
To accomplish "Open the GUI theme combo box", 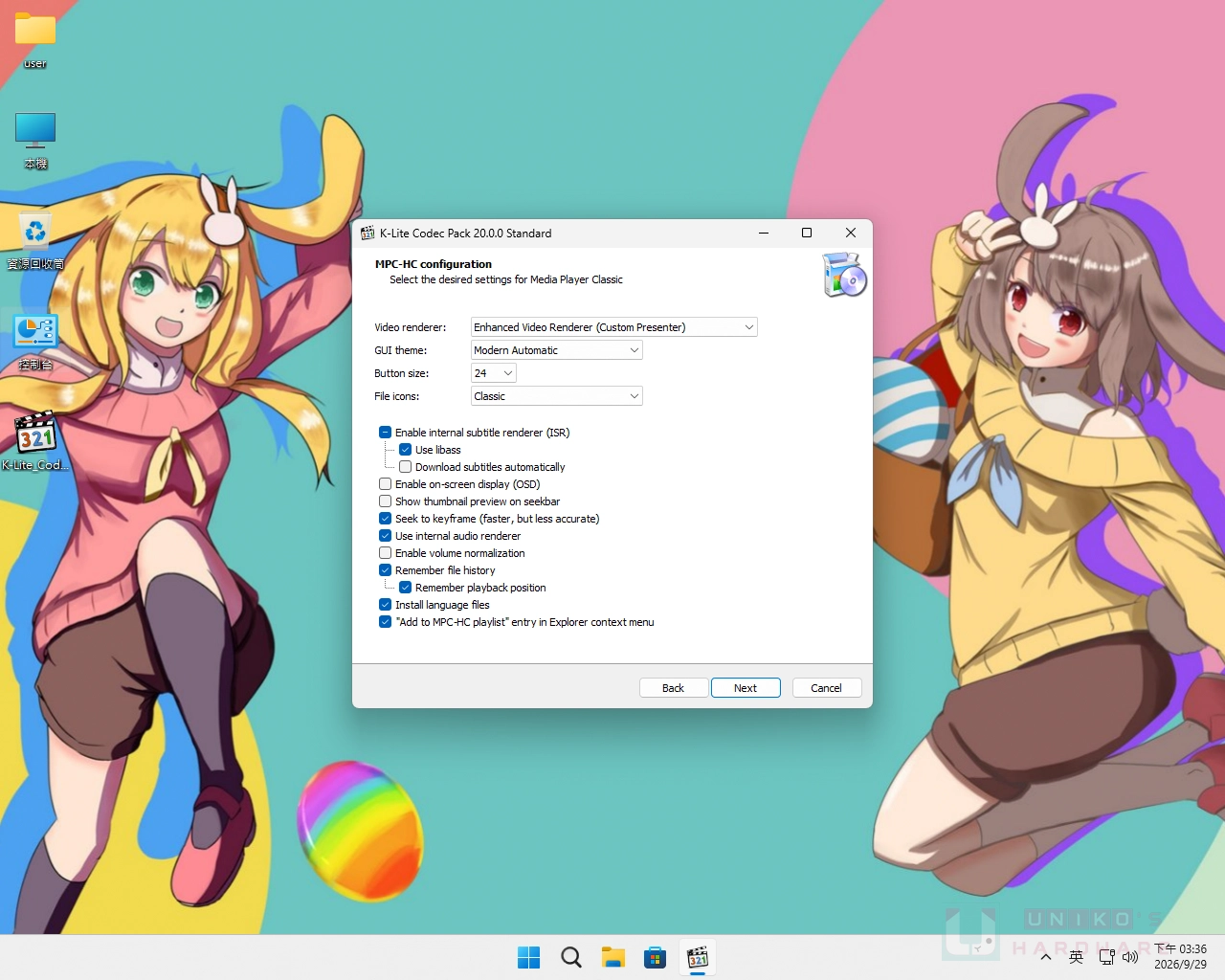I will tap(556, 350).
